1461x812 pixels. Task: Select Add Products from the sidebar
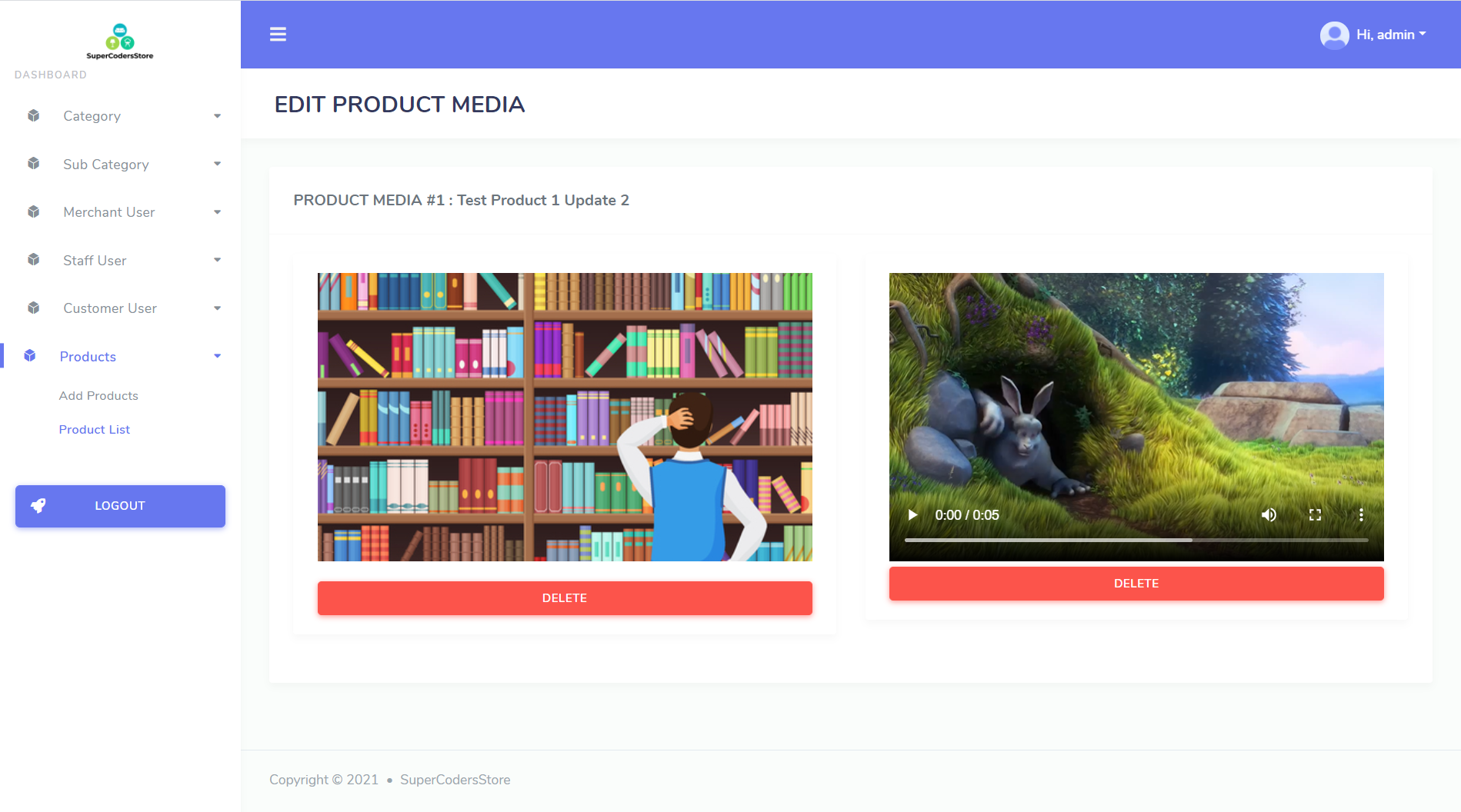coord(98,395)
